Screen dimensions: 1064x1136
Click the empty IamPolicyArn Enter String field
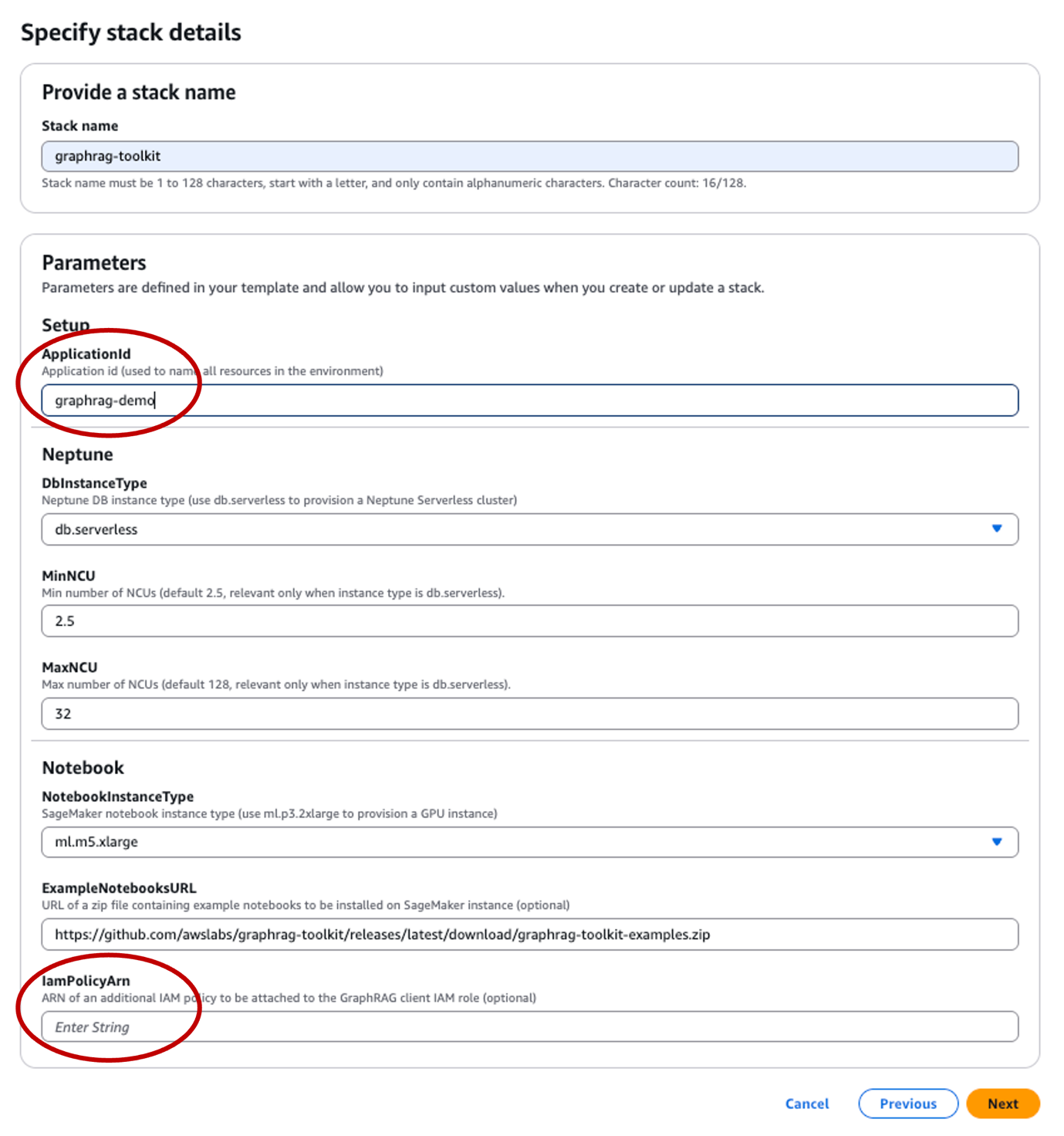(529, 1027)
